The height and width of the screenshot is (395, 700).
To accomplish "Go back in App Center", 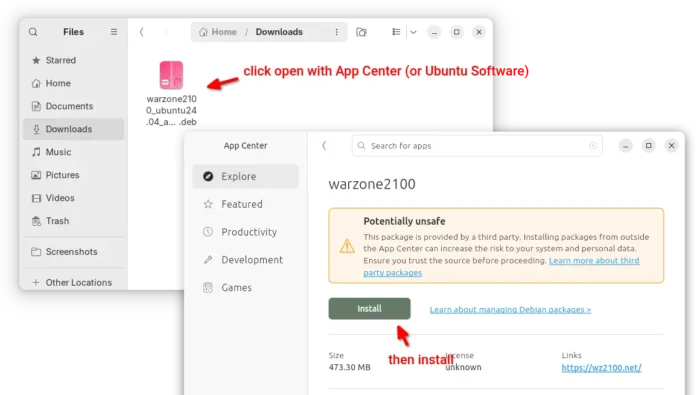I will pos(325,146).
